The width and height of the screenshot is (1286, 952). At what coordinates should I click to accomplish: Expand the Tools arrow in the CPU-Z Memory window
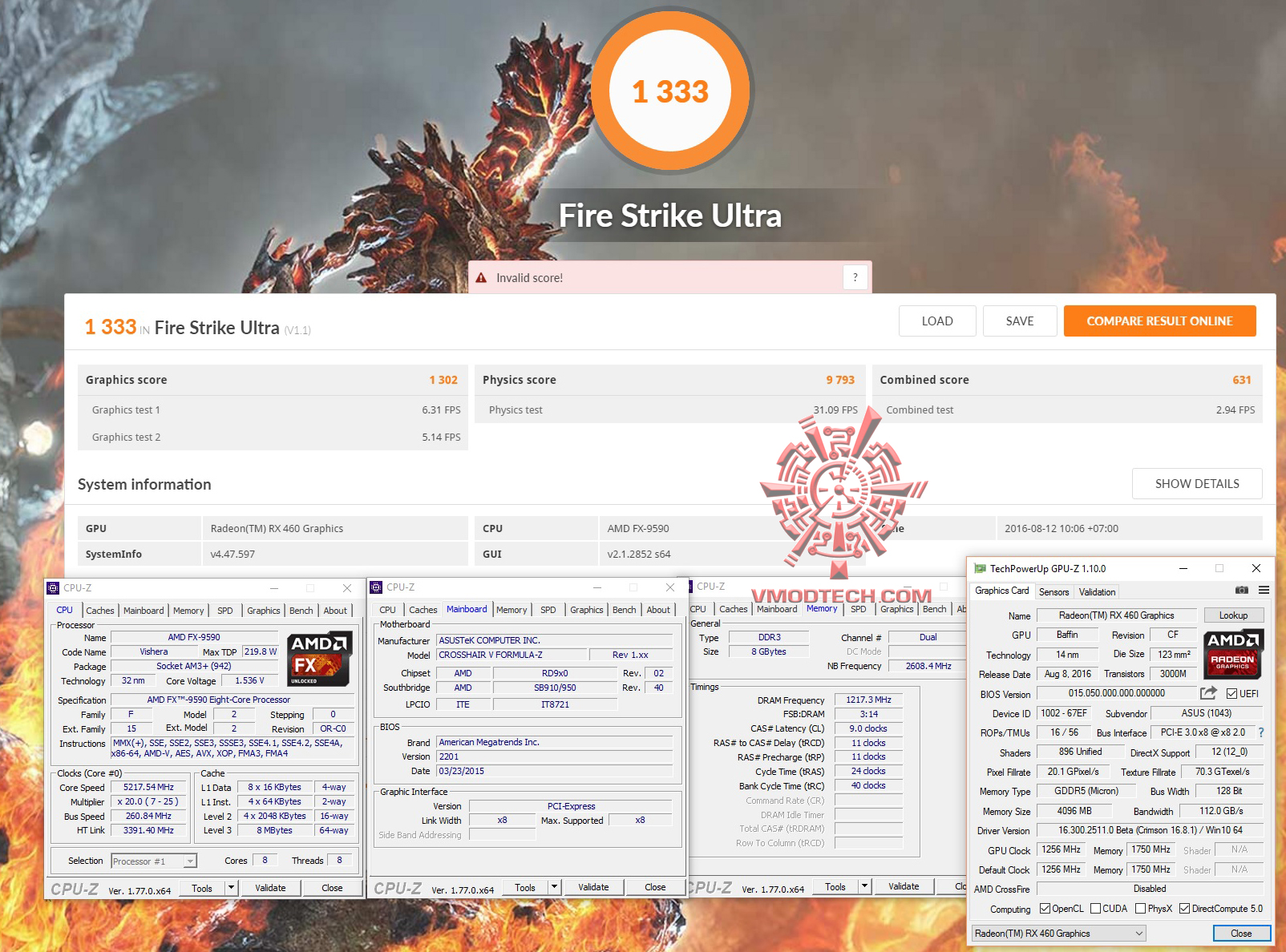tap(864, 886)
